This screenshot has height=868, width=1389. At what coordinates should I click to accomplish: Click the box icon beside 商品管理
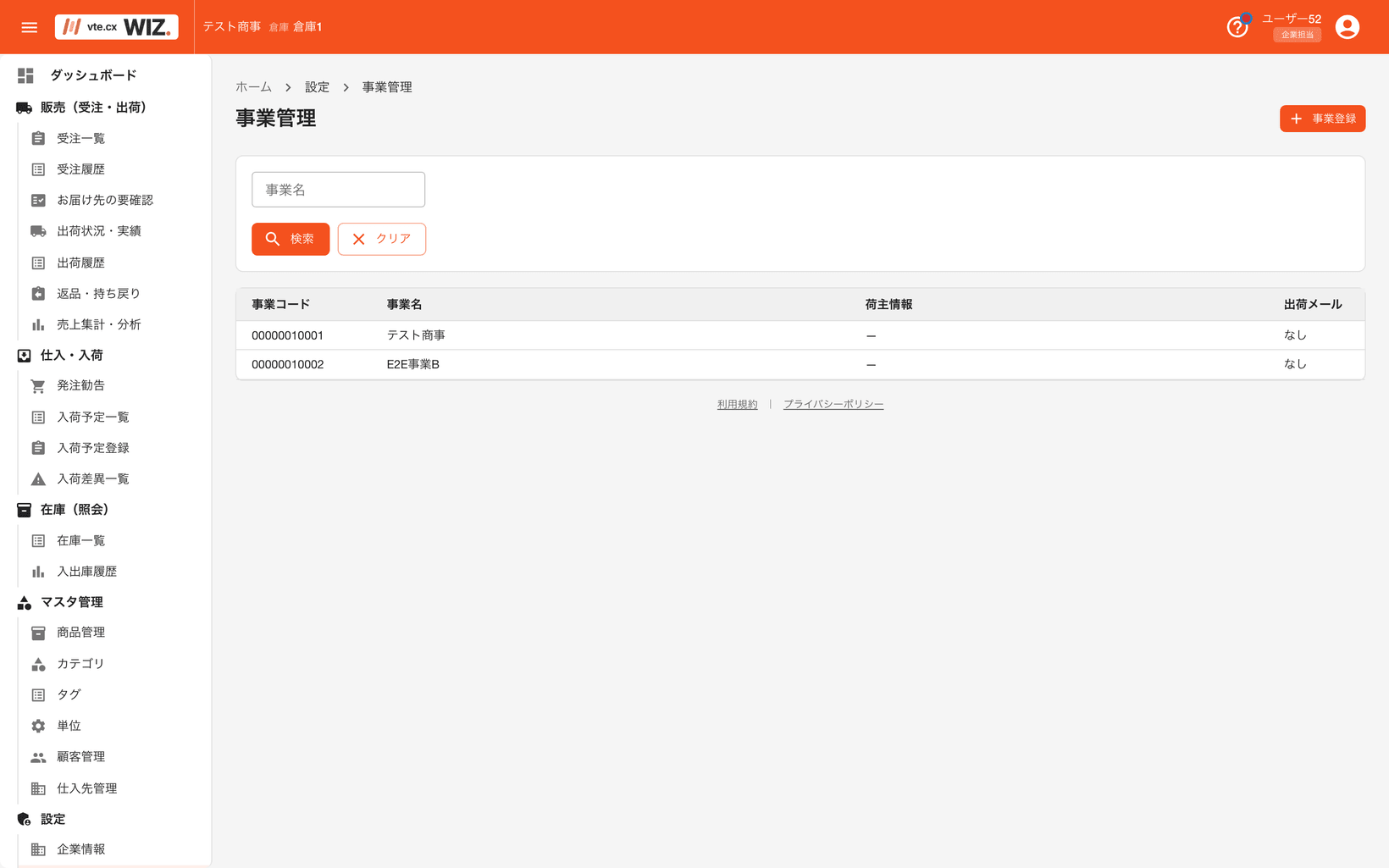(38, 633)
